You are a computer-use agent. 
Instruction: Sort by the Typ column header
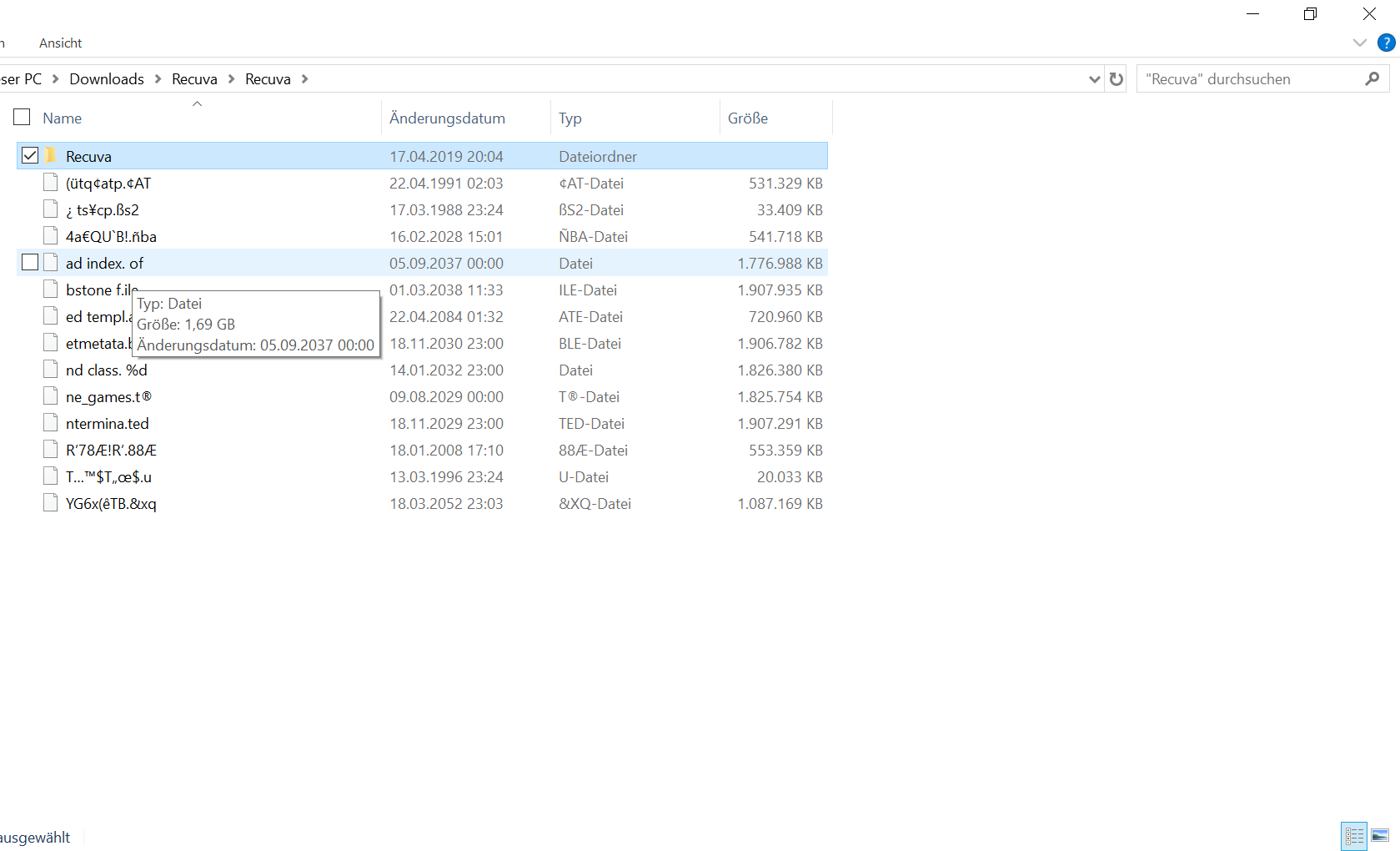pos(570,118)
